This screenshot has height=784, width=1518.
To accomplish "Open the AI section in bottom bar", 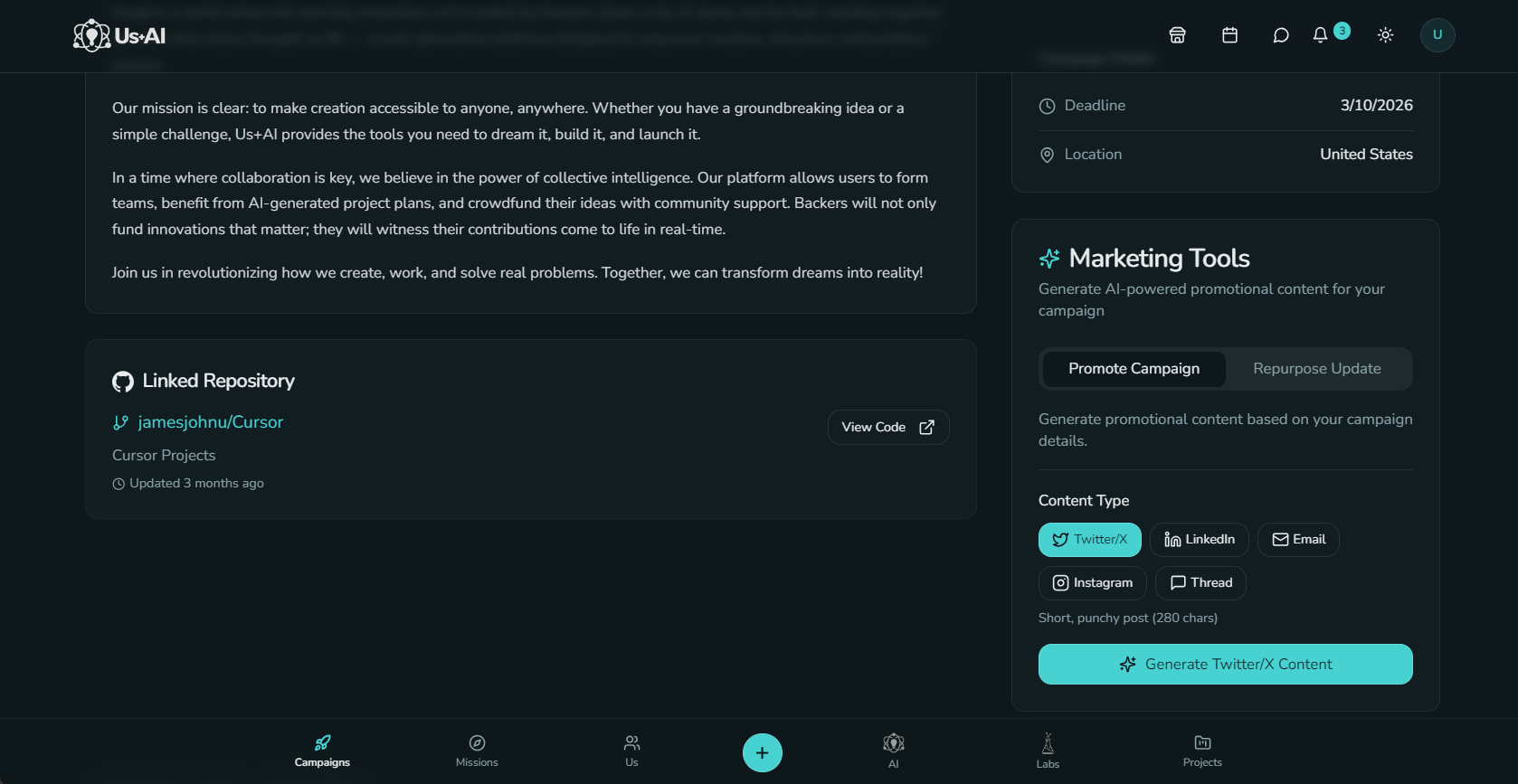I will (x=893, y=751).
